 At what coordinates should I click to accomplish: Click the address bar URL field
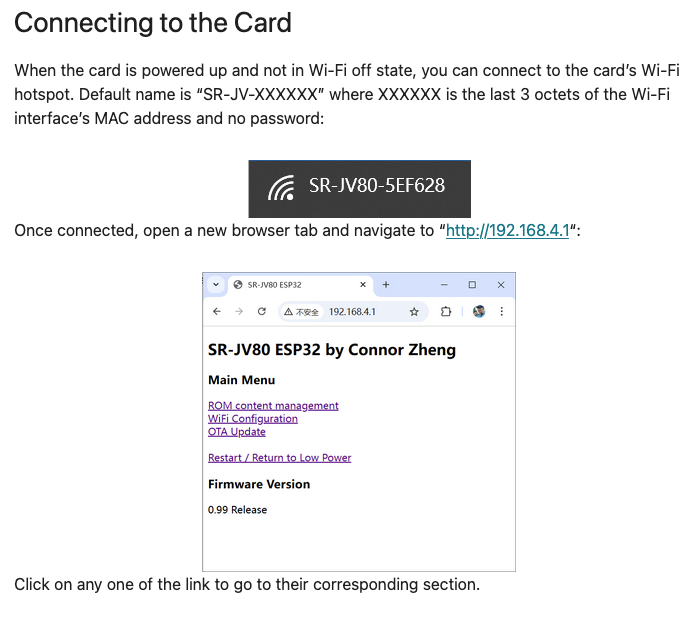pyautogui.click(x=360, y=312)
